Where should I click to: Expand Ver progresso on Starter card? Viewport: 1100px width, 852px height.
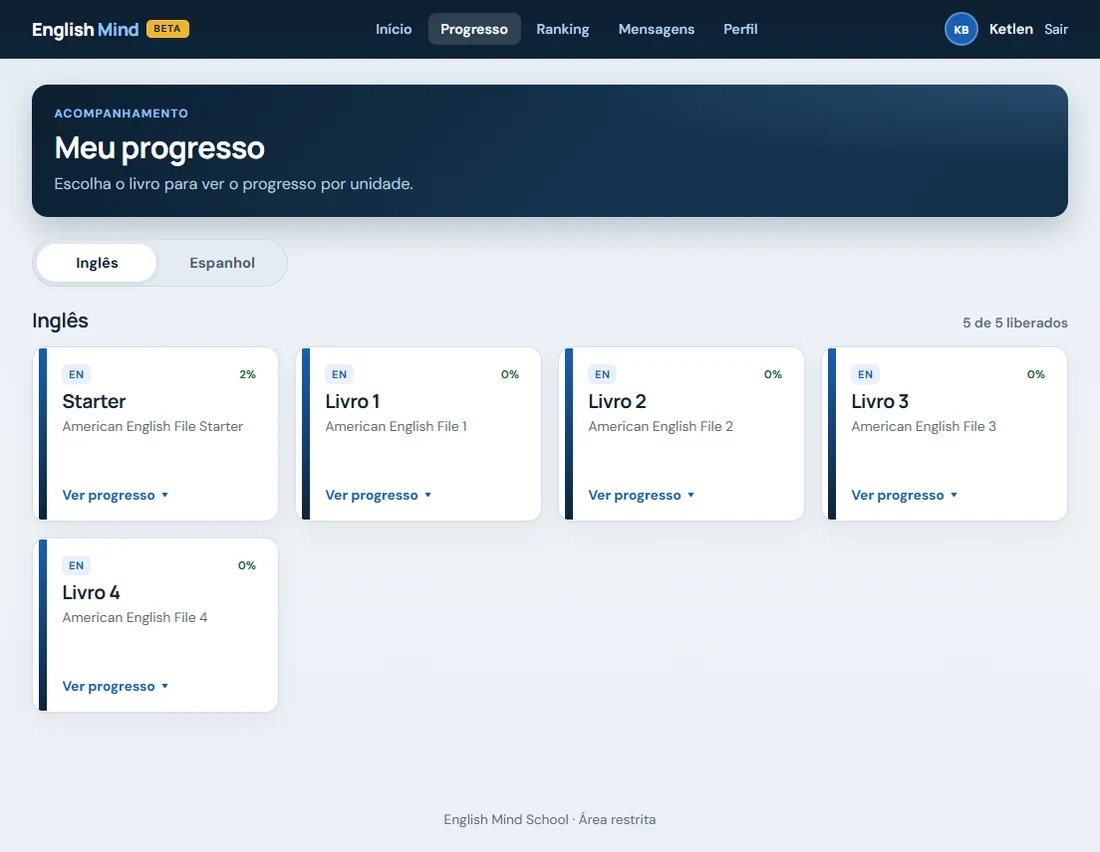116,495
